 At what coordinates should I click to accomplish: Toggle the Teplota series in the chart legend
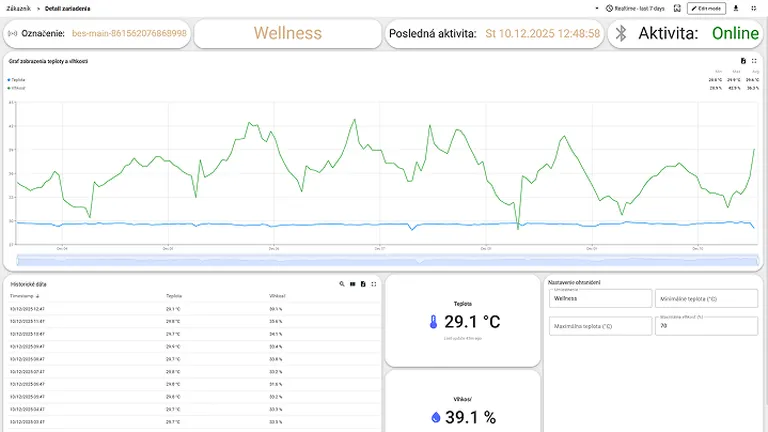pos(16,80)
